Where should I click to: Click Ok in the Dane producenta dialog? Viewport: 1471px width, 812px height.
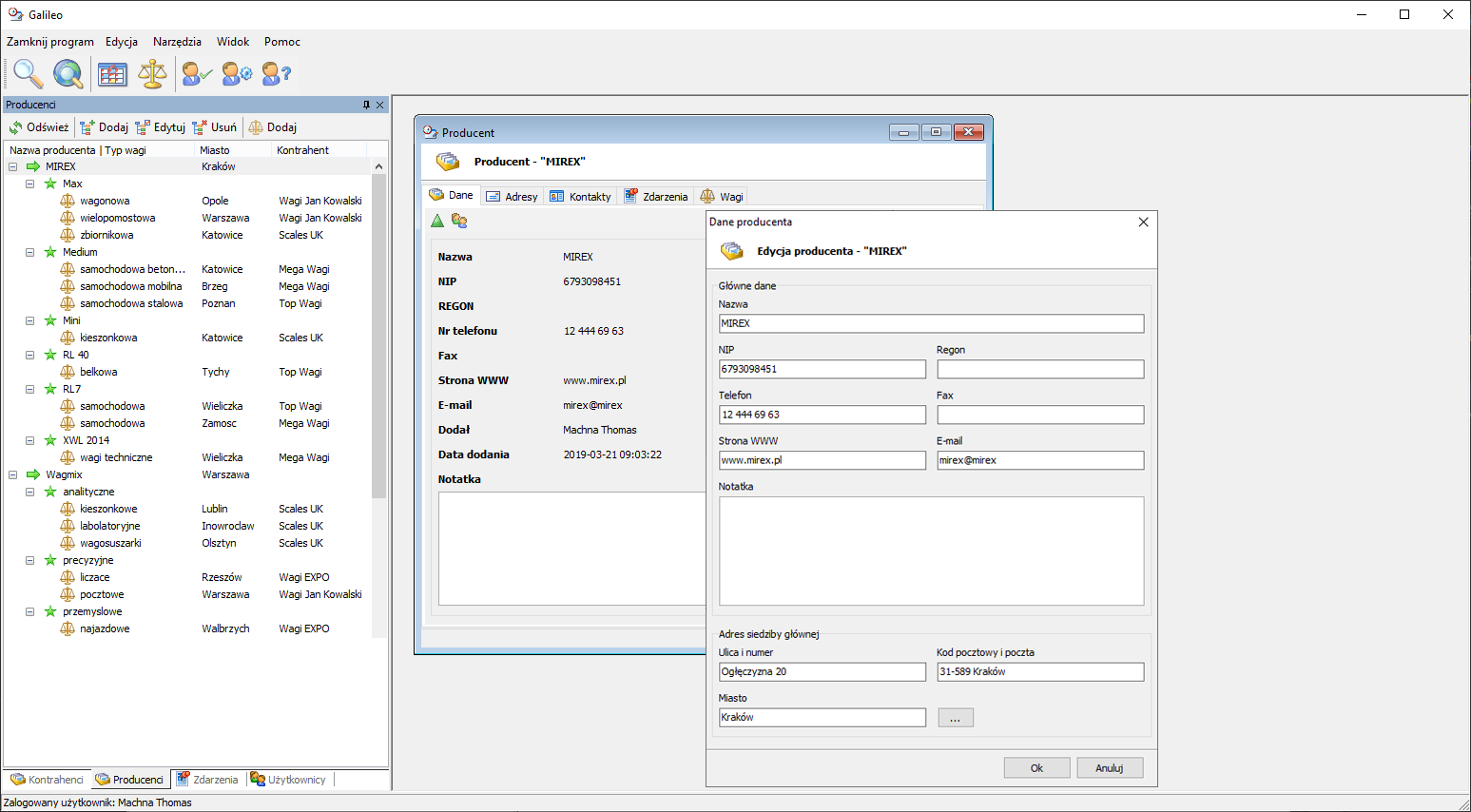1036,768
